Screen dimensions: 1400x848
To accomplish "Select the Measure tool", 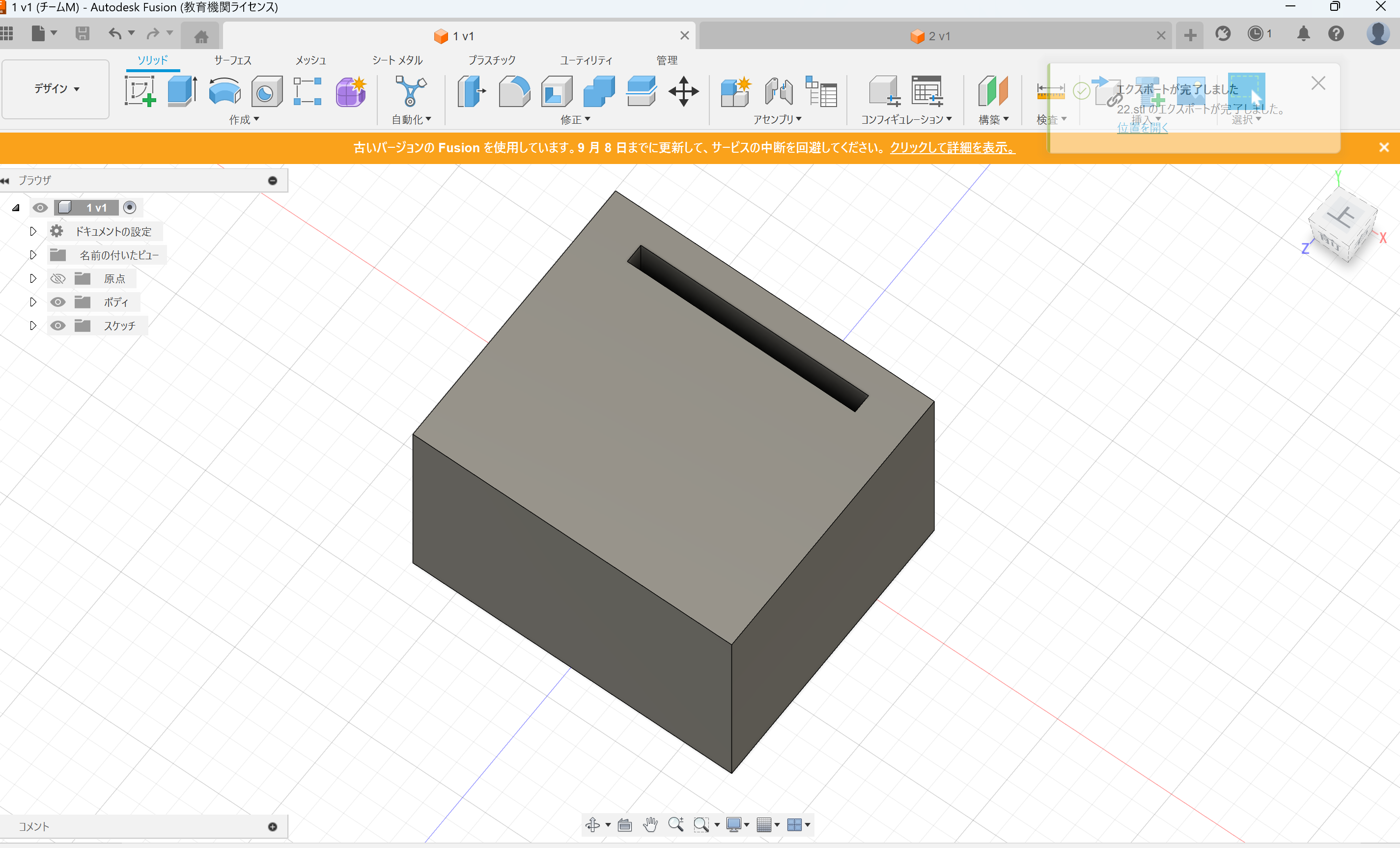I will tap(1050, 91).
